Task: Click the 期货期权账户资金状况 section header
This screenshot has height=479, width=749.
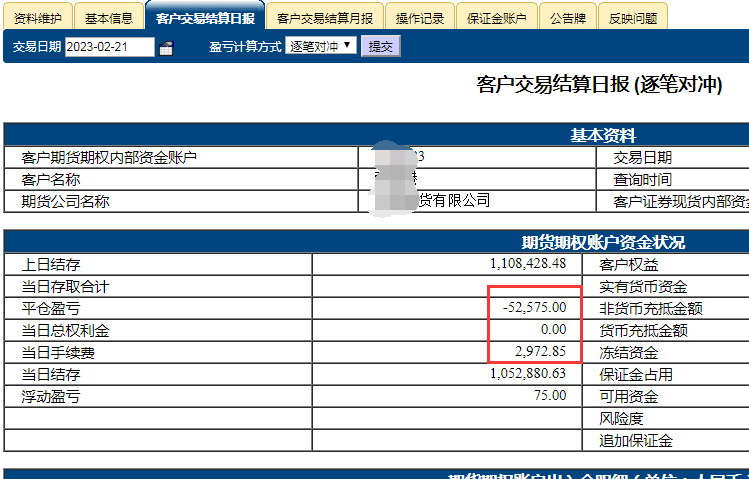Action: pyautogui.click(x=602, y=242)
